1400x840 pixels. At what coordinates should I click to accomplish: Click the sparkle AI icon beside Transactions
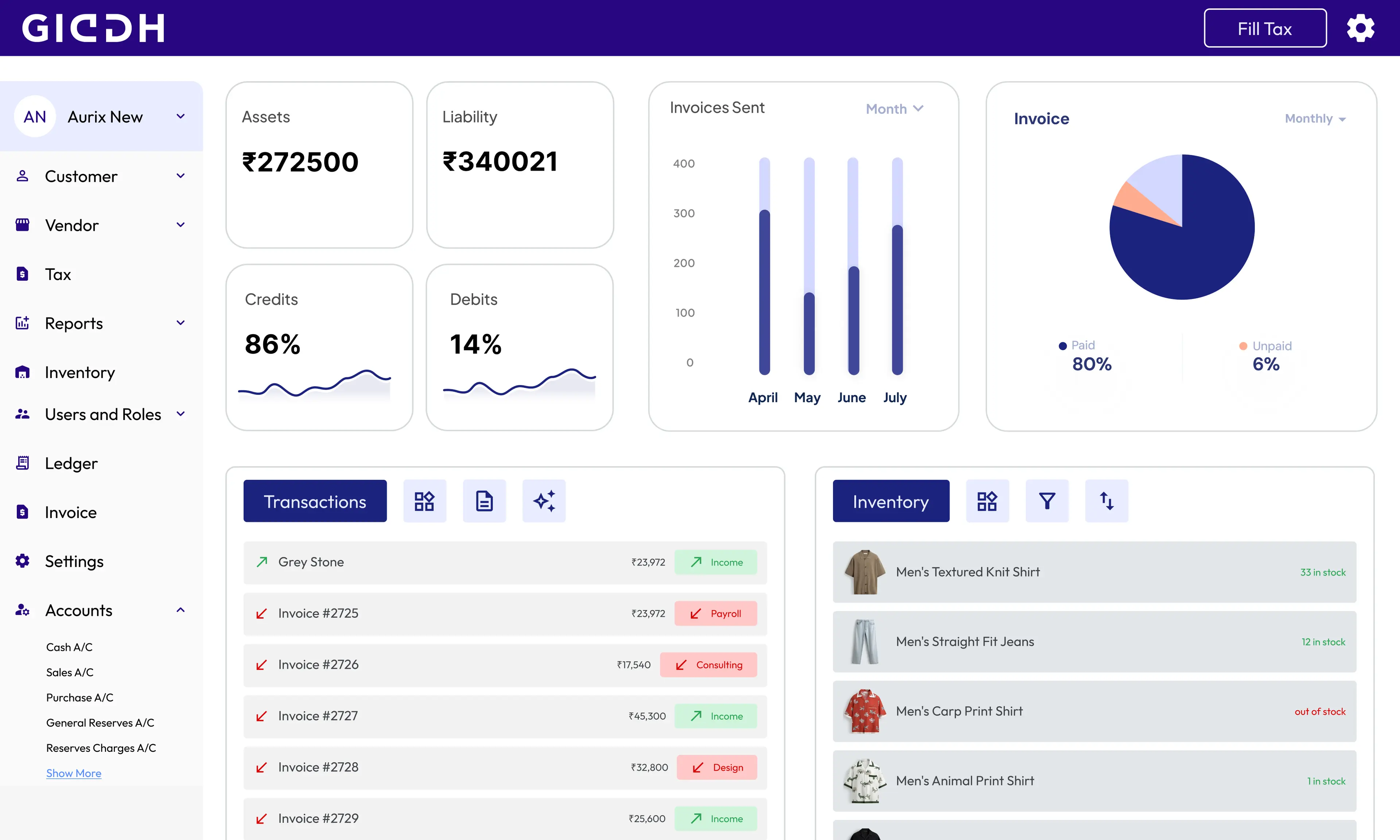(x=543, y=500)
